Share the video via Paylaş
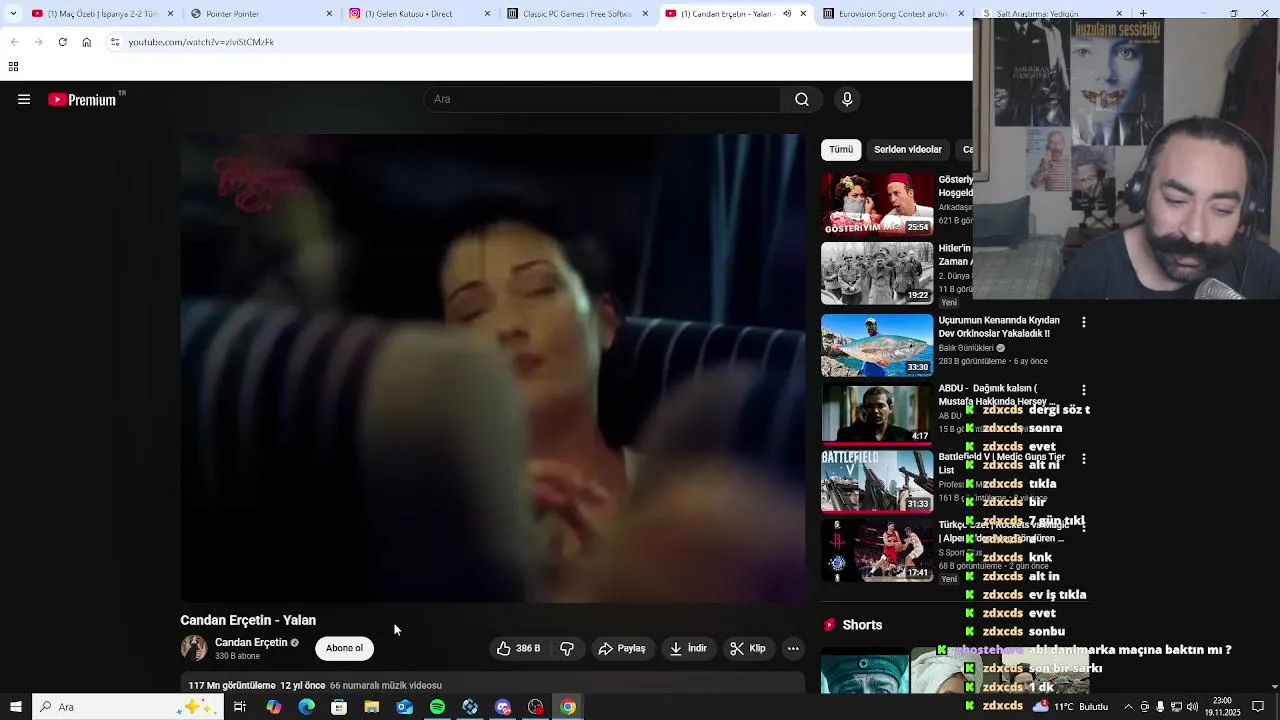Screen dimensions: 1280x720 622,648
